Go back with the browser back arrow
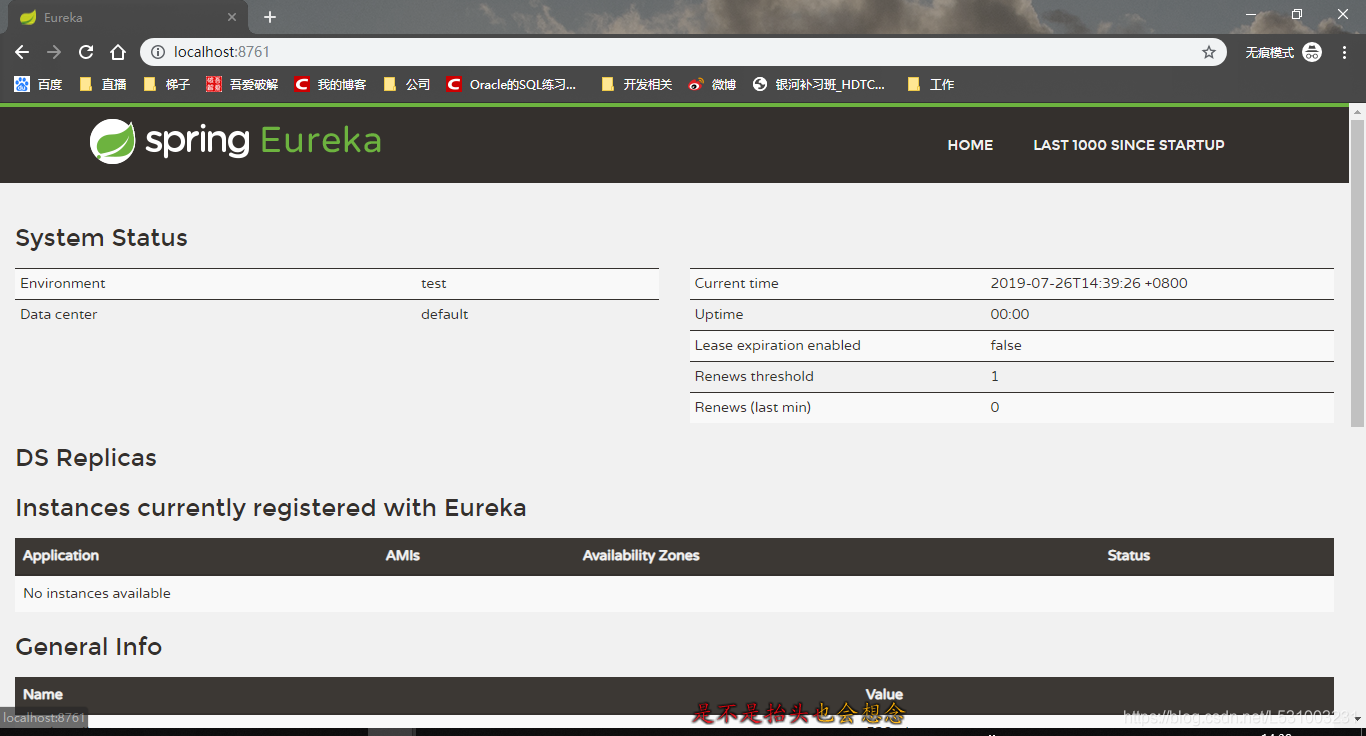Image resolution: width=1366 pixels, height=736 pixels. tap(22, 52)
